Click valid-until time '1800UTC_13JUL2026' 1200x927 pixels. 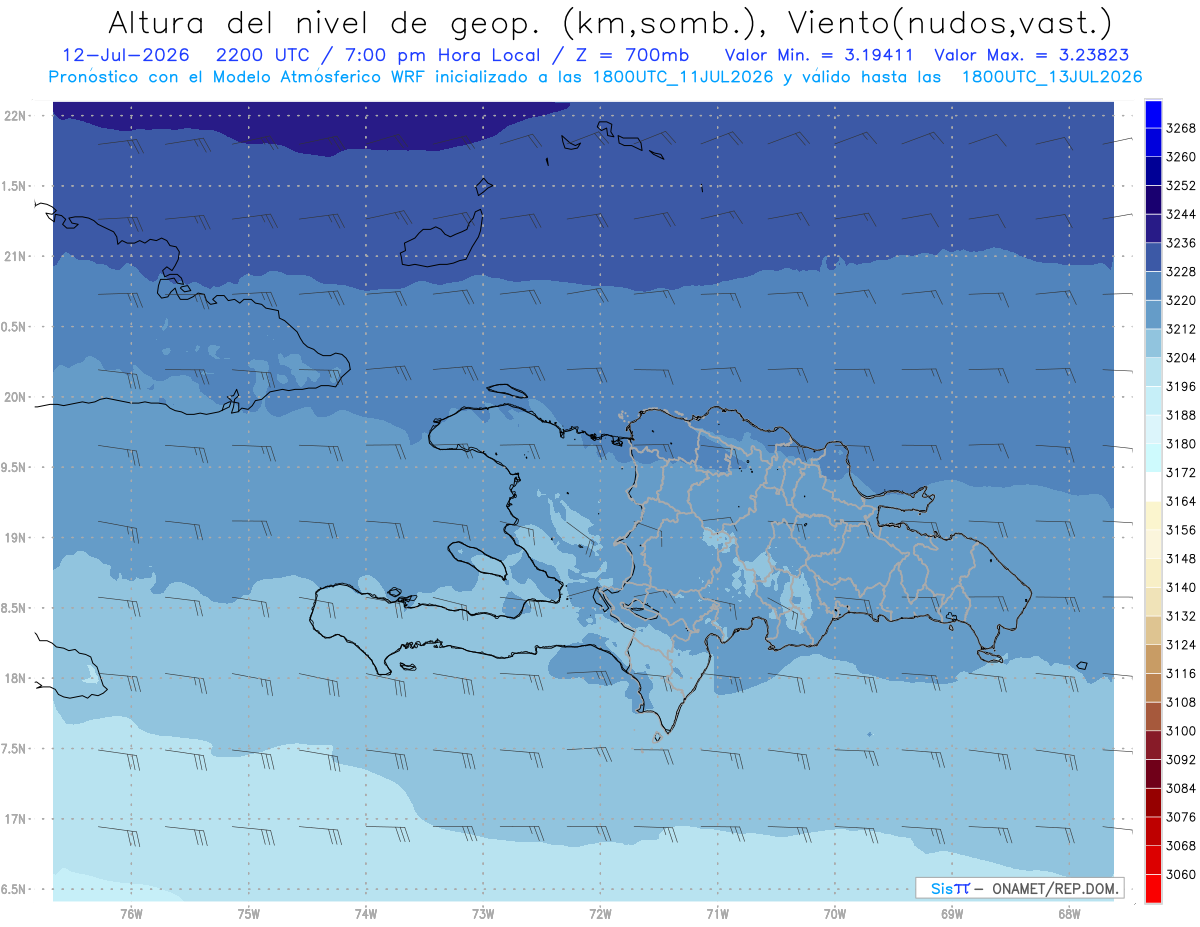click(1051, 77)
